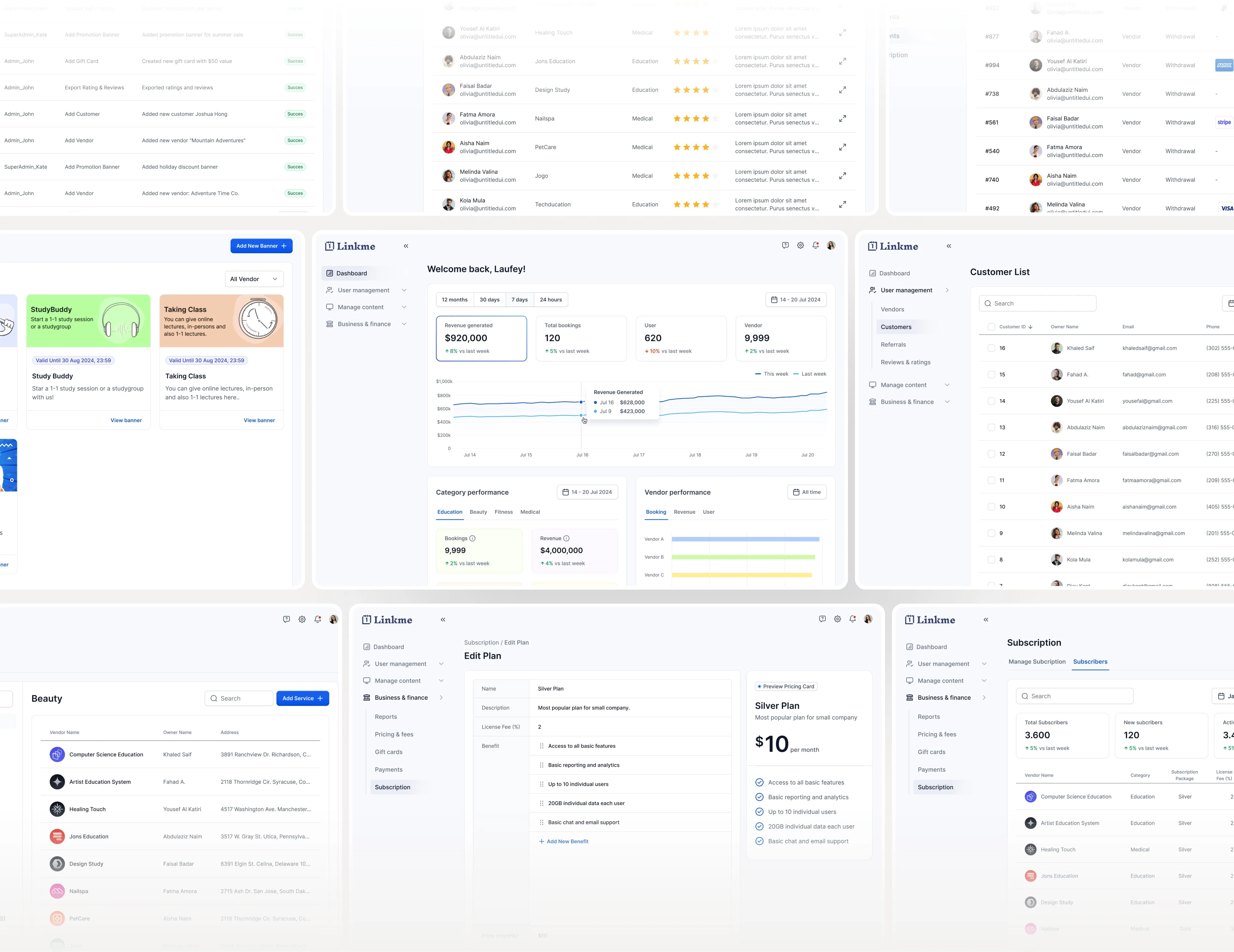Open Subscribers tab in Subscription panel
This screenshot has width=1234, height=952.
click(x=1090, y=661)
